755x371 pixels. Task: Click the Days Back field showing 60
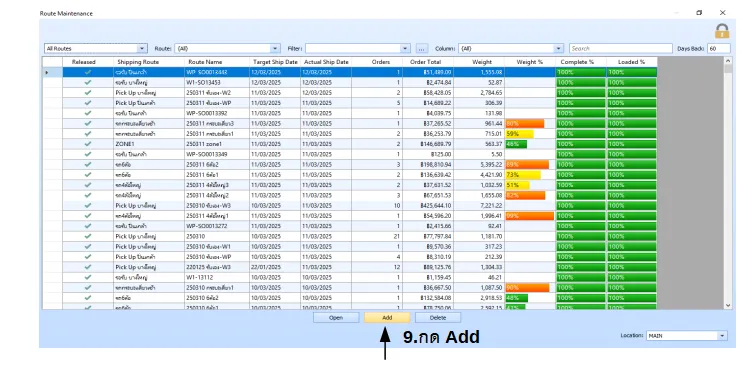[718, 49]
